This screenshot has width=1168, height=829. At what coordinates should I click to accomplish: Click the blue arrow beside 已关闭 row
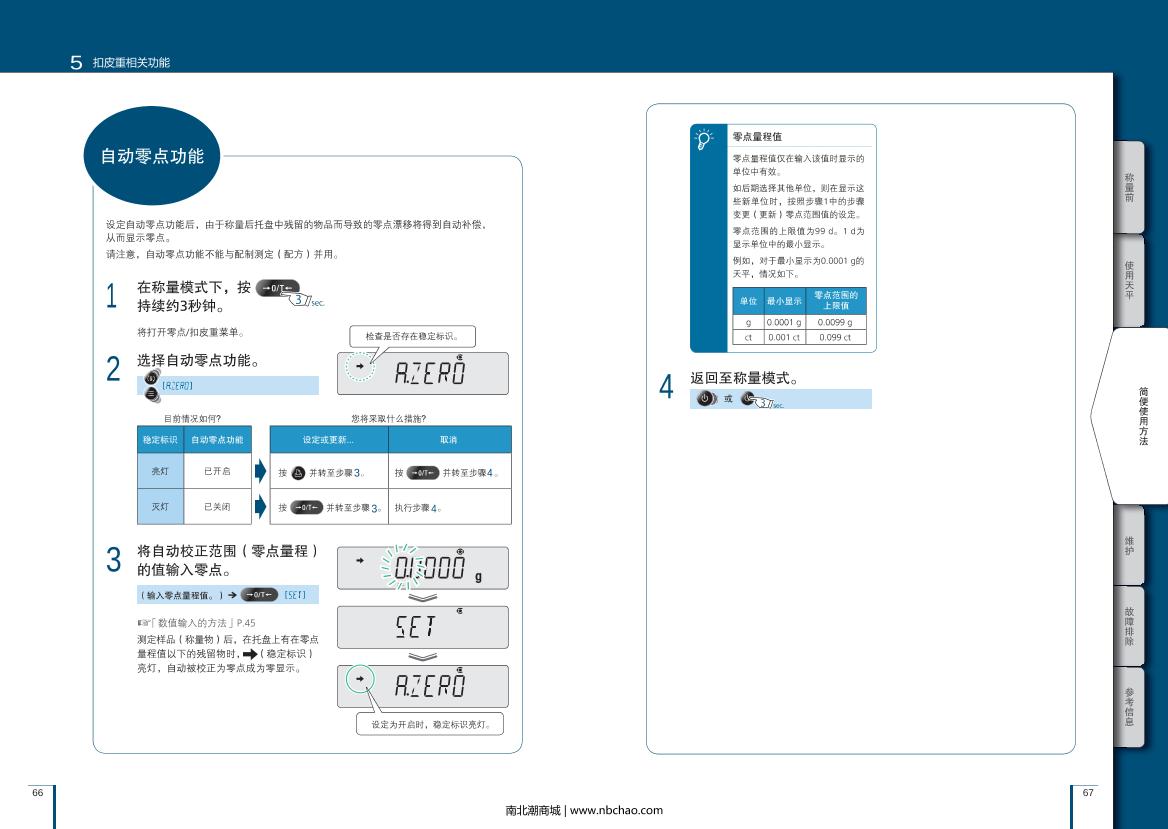(260, 507)
